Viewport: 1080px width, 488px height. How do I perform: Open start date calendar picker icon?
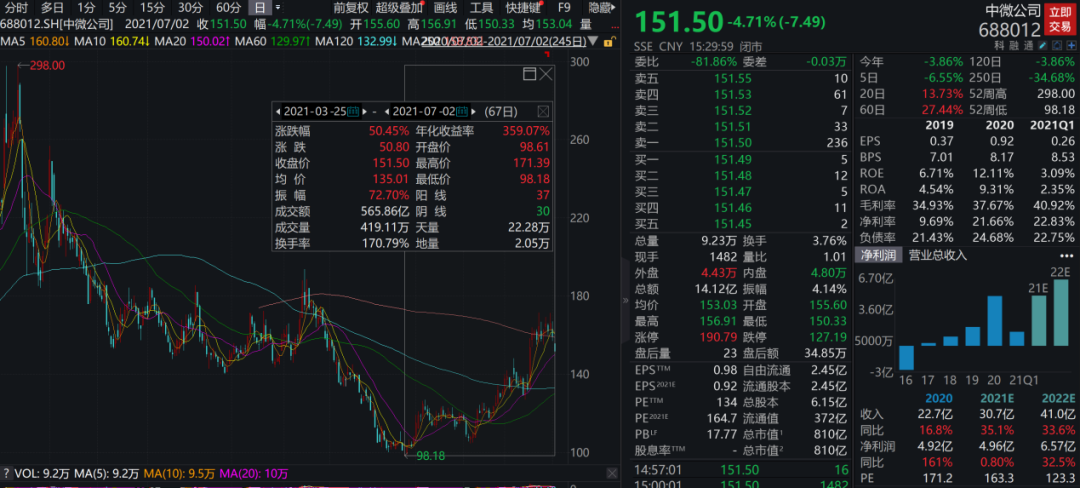tap(353, 112)
